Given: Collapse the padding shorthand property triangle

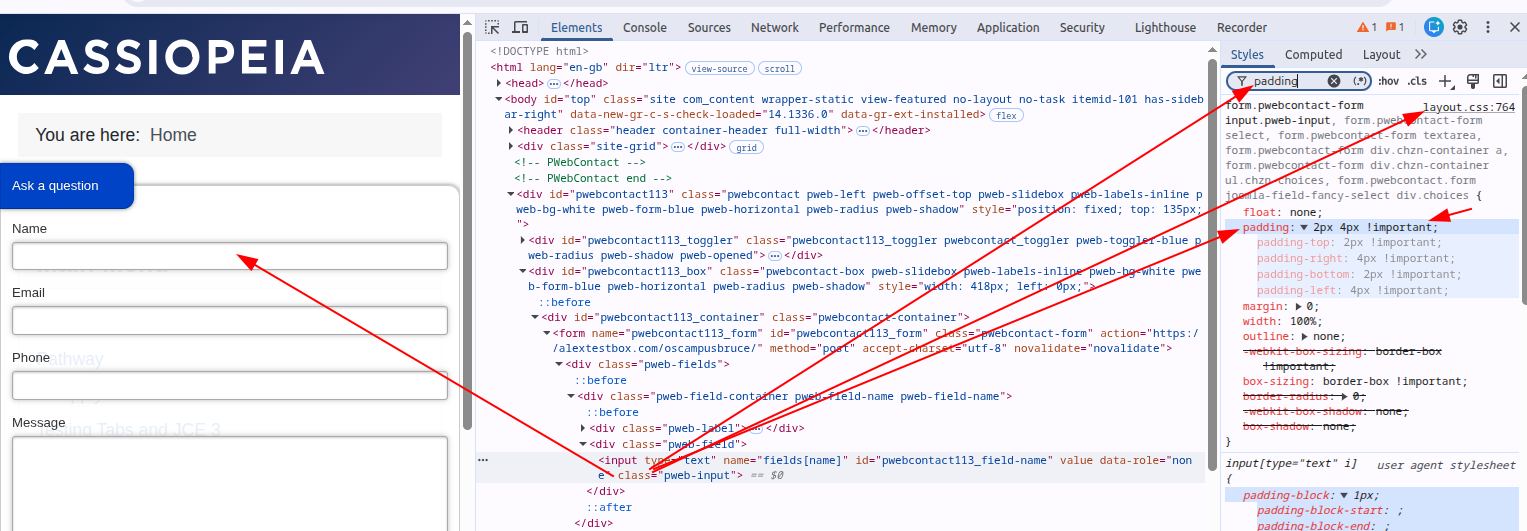Looking at the screenshot, I should (1304, 228).
